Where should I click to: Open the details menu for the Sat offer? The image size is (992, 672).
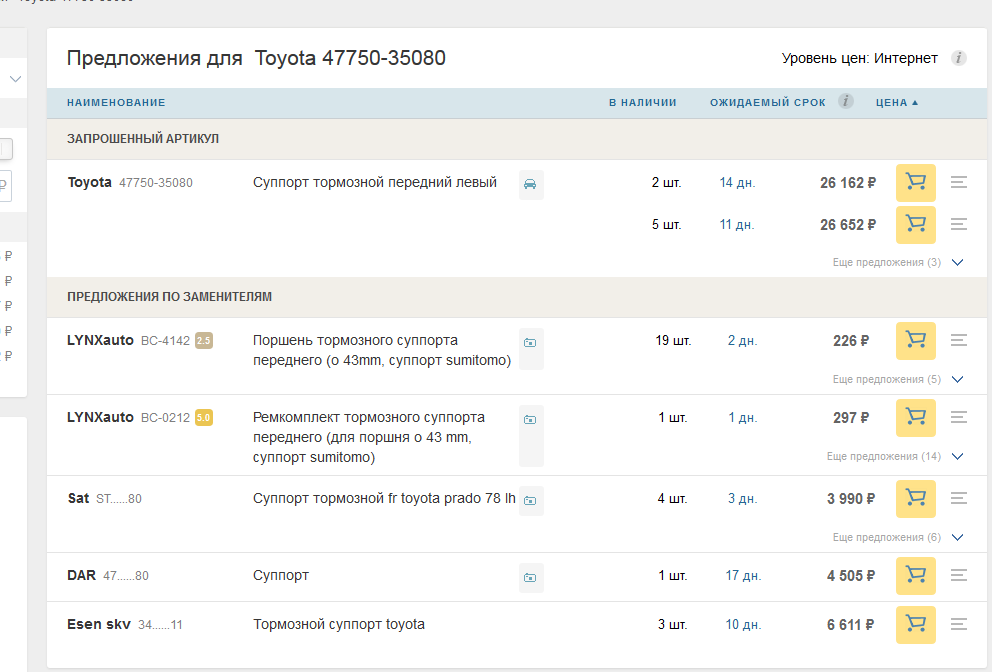click(x=958, y=498)
